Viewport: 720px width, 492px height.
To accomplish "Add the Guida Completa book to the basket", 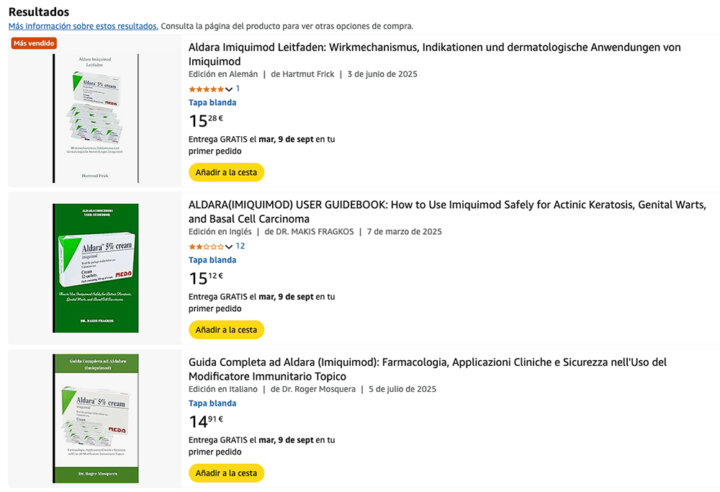I will (226, 472).
